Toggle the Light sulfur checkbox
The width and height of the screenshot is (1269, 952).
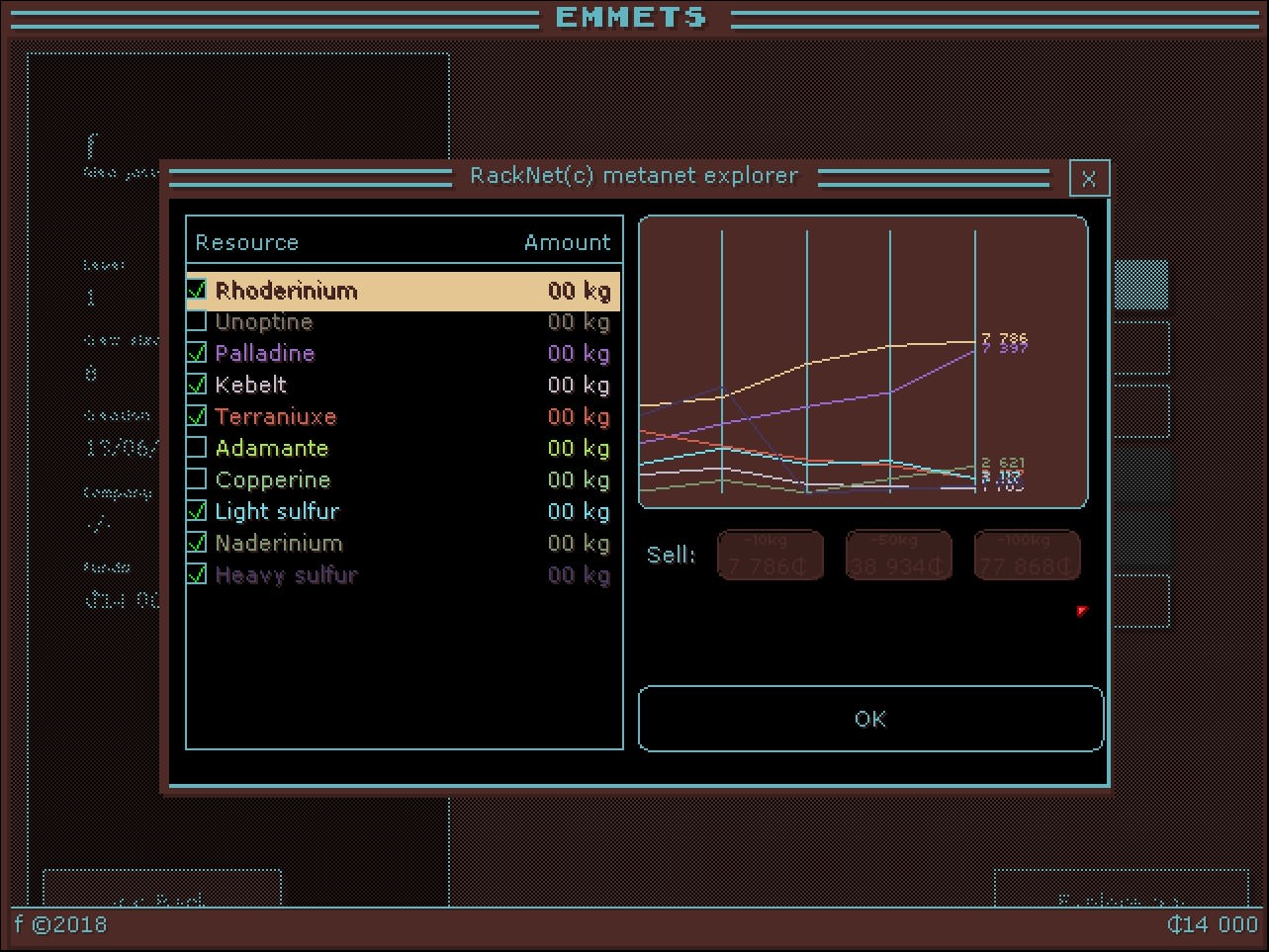pyautogui.click(x=197, y=512)
